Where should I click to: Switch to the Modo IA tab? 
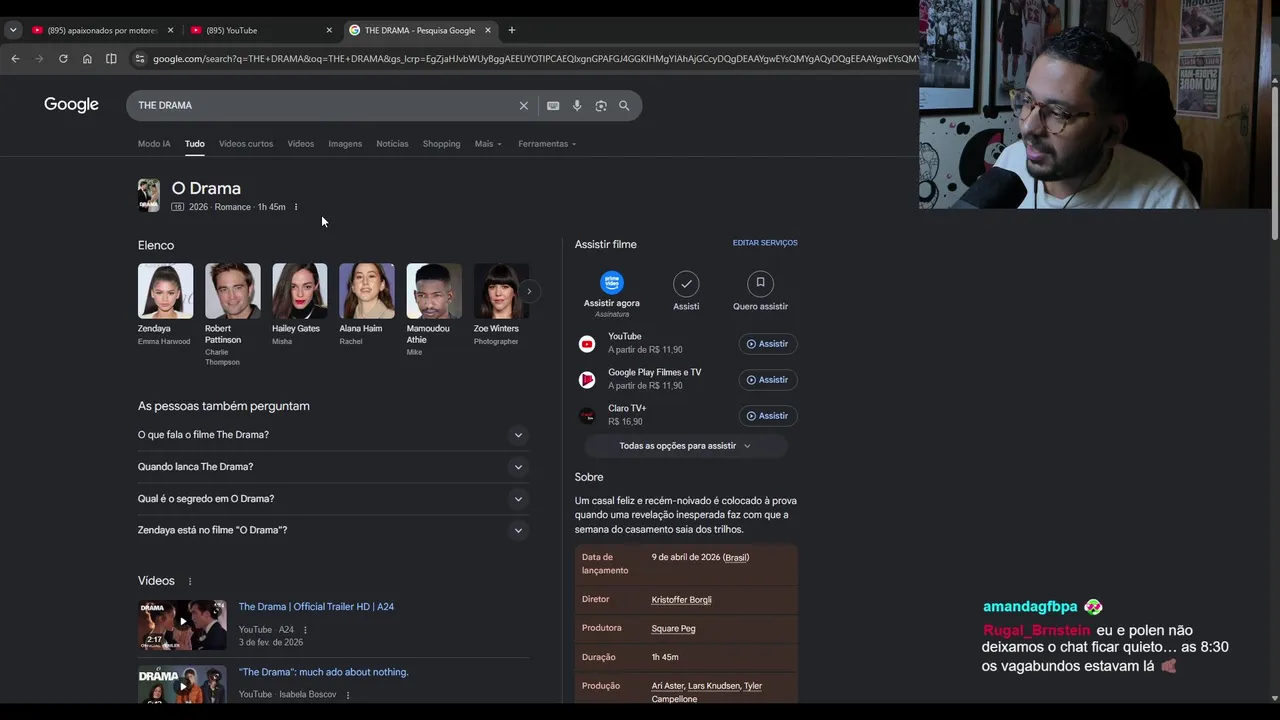[154, 144]
